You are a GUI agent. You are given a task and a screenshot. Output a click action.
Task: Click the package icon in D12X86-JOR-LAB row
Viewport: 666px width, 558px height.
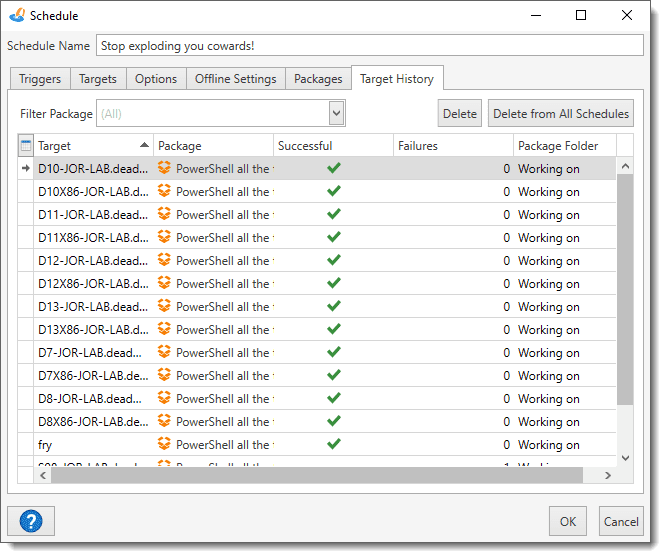pos(164,282)
